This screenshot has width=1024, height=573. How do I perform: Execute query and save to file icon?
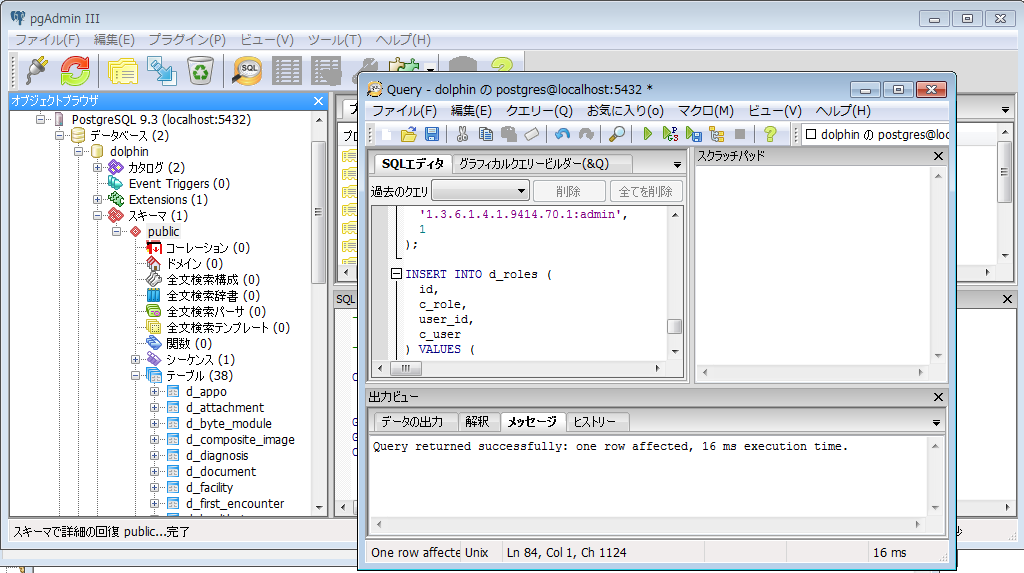pyautogui.click(x=694, y=135)
